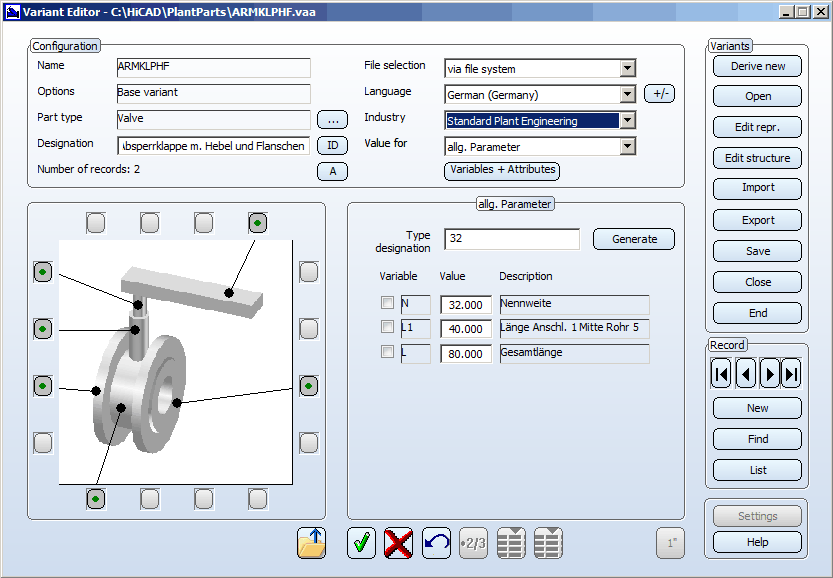Click the blue undo arrow icon
The image size is (833, 578).
[436, 543]
